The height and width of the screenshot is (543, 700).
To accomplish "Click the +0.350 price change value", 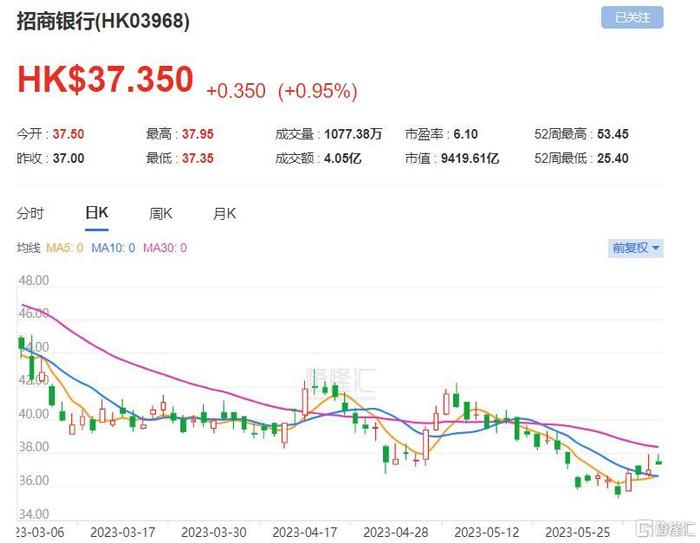I will pyautogui.click(x=236, y=91).
